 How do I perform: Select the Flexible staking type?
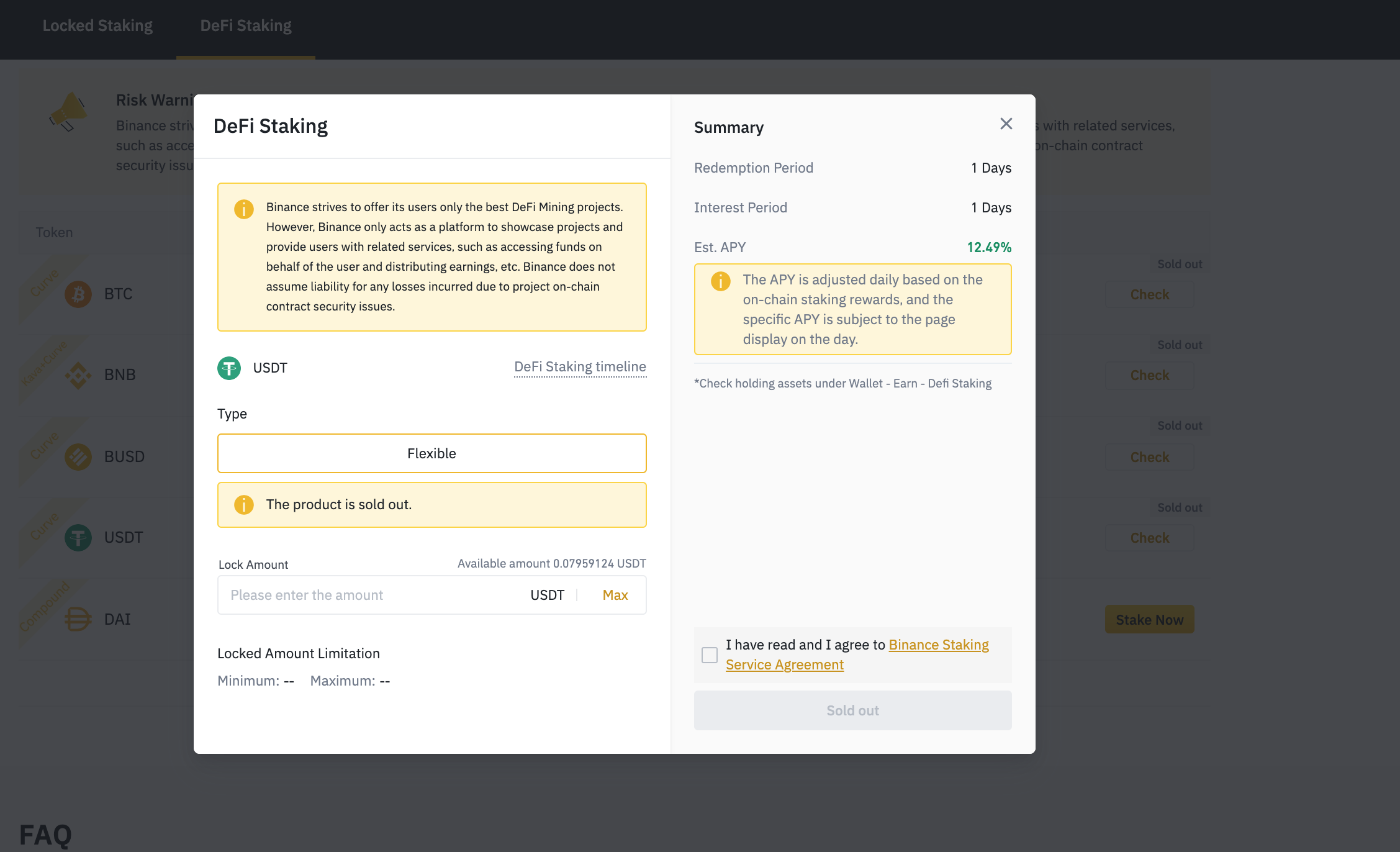pyautogui.click(x=432, y=453)
